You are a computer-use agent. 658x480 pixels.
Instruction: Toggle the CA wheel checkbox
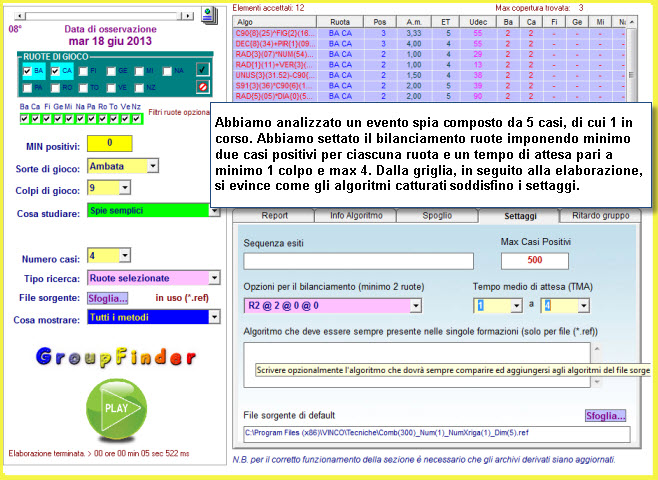pyautogui.click(x=55, y=71)
